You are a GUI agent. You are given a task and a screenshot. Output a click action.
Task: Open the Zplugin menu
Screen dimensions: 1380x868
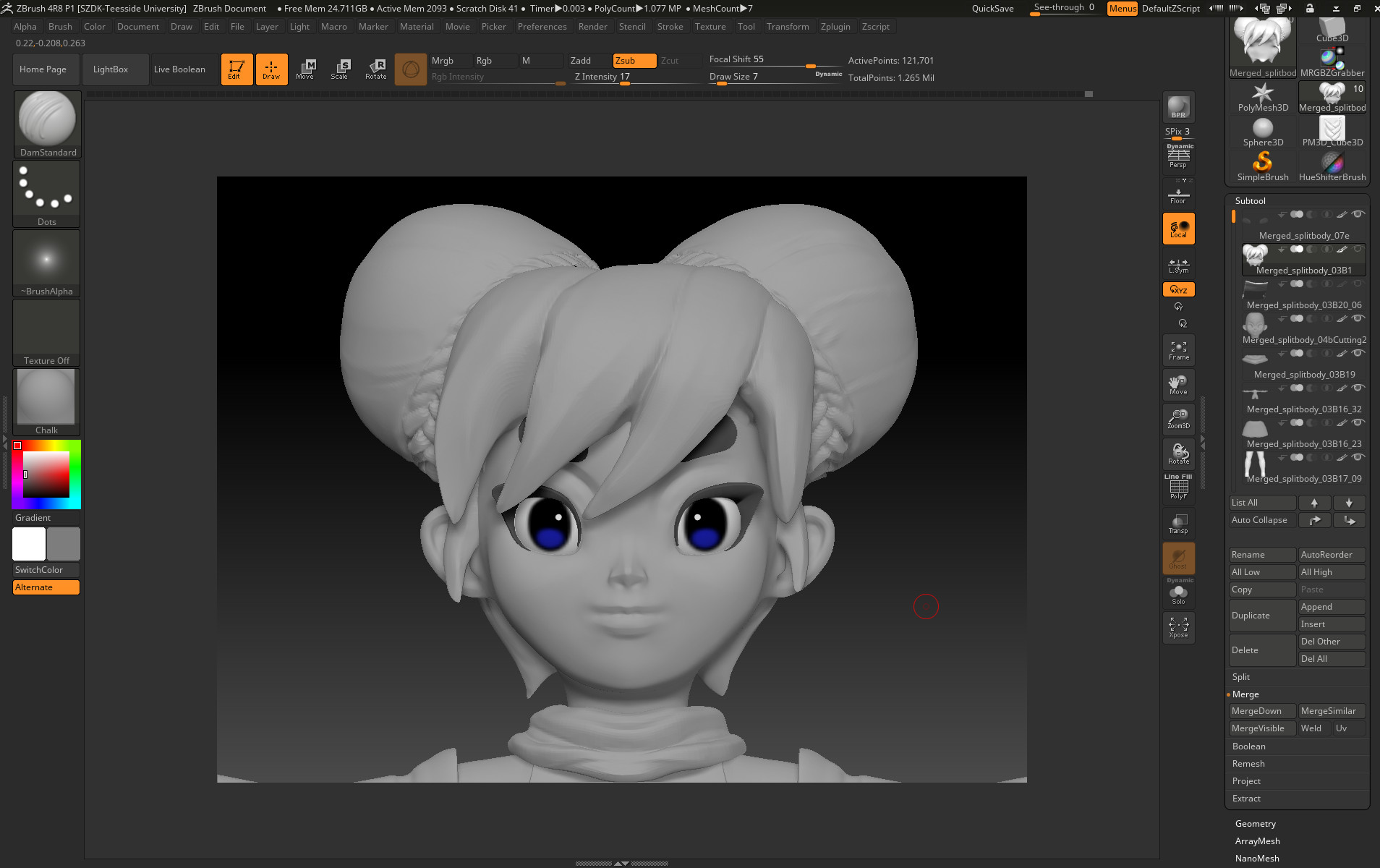tap(835, 27)
